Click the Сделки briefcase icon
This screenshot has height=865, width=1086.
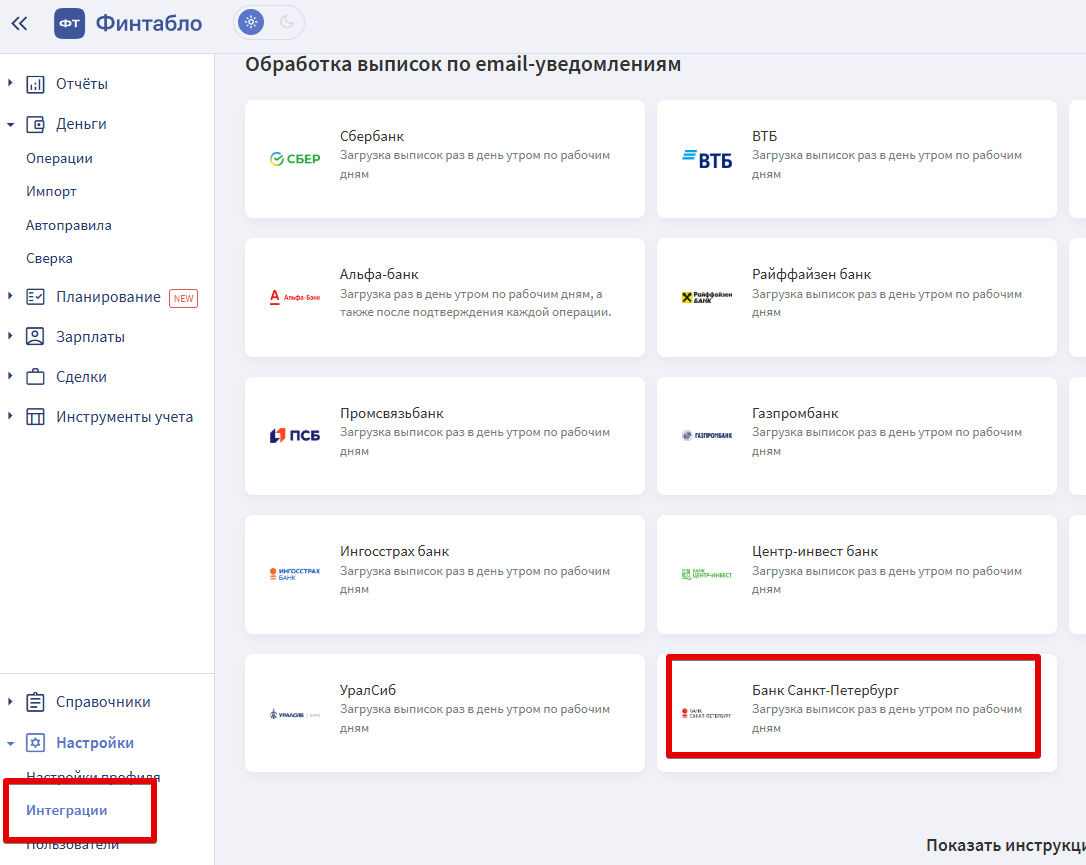point(35,377)
